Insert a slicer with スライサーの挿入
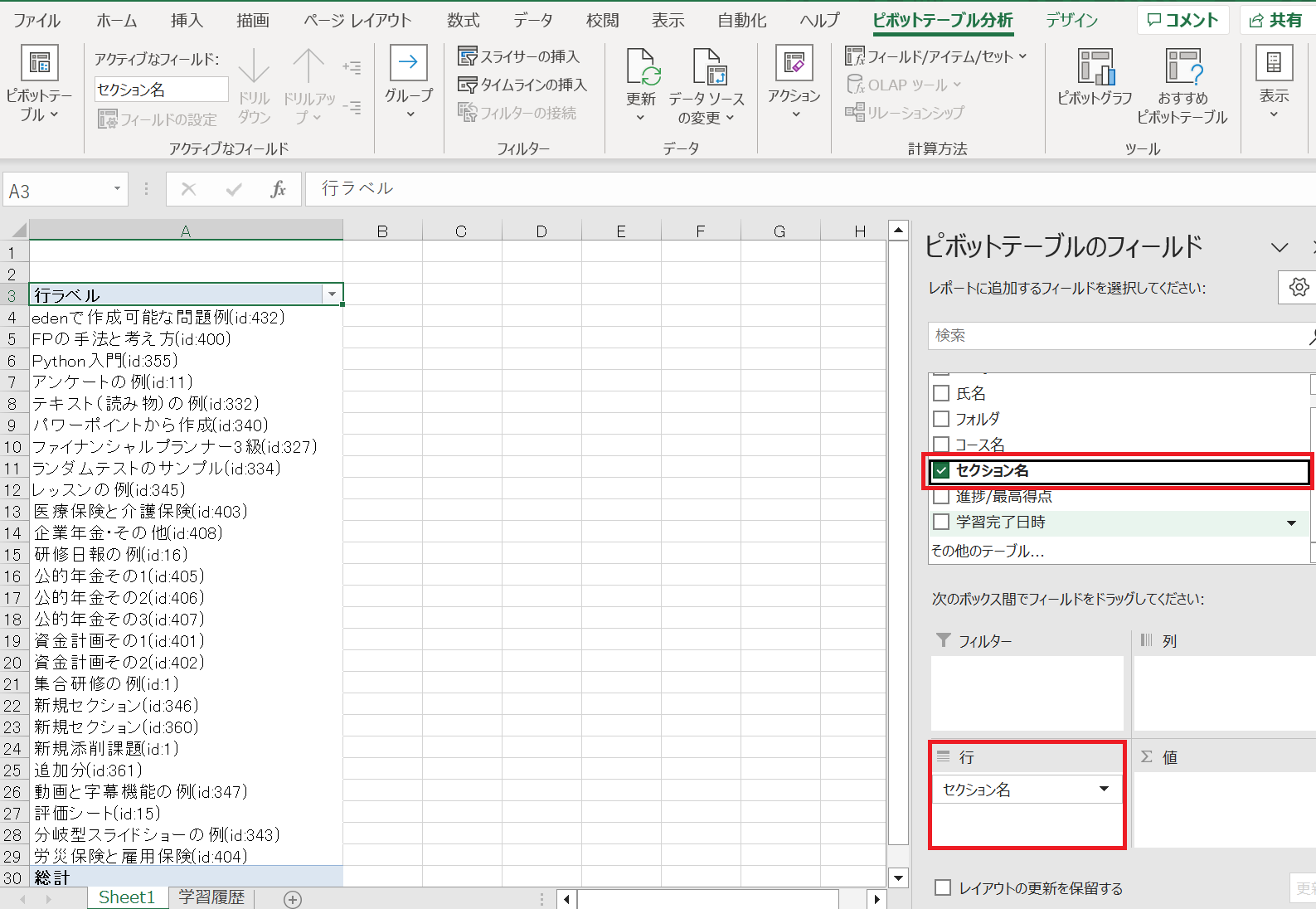1316x909 pixels. coord(519,56)
